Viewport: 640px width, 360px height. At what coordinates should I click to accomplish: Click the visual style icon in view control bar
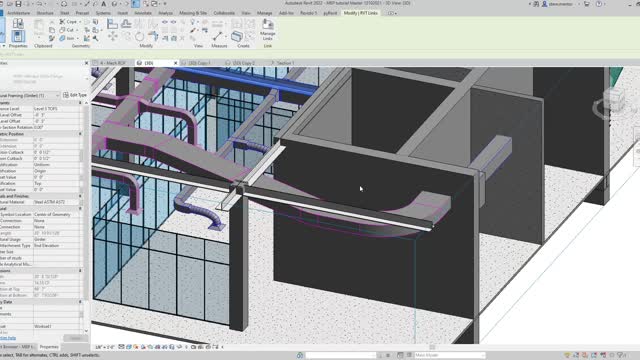tap(129, 347)
